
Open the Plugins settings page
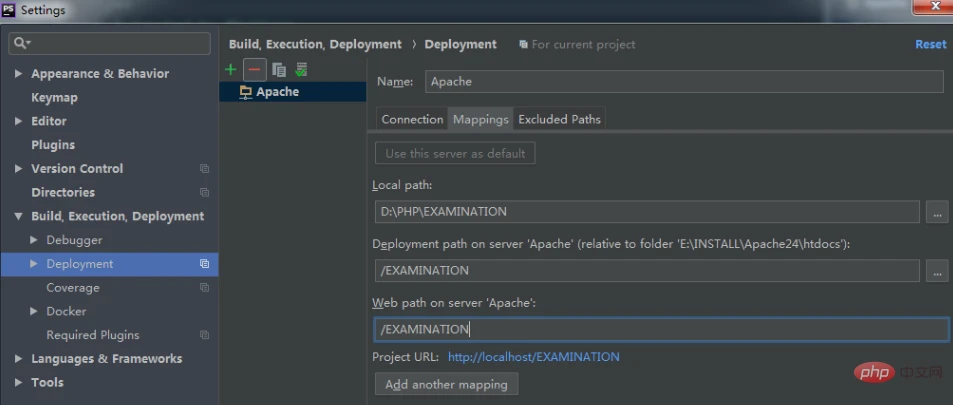(x=53, y=145)
